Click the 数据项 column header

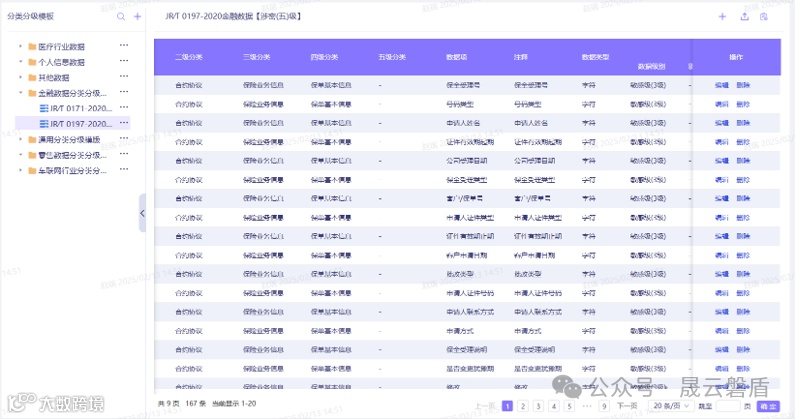tap(456, 57)
